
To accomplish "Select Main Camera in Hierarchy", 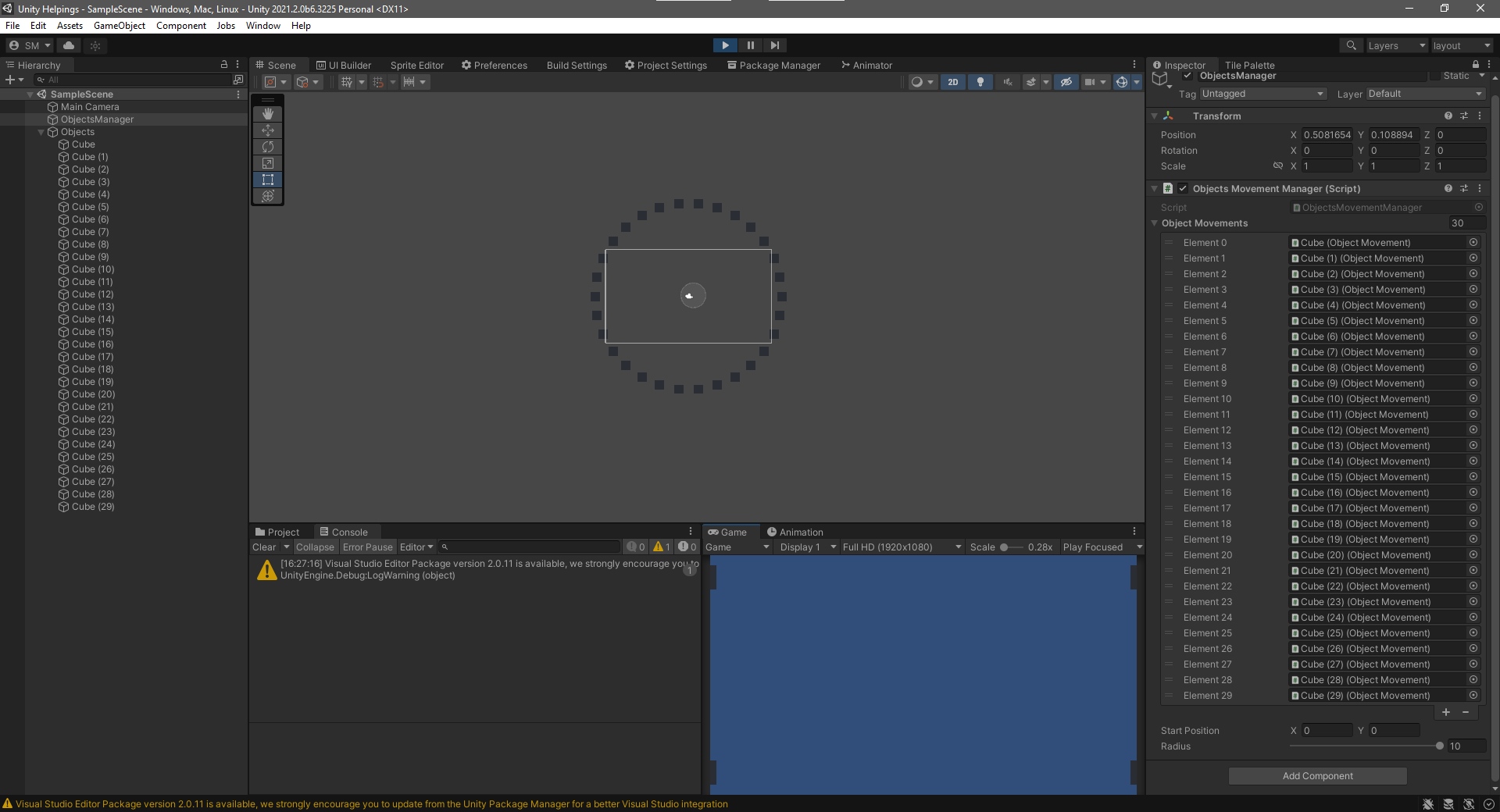I will click(x=90, y=107).
